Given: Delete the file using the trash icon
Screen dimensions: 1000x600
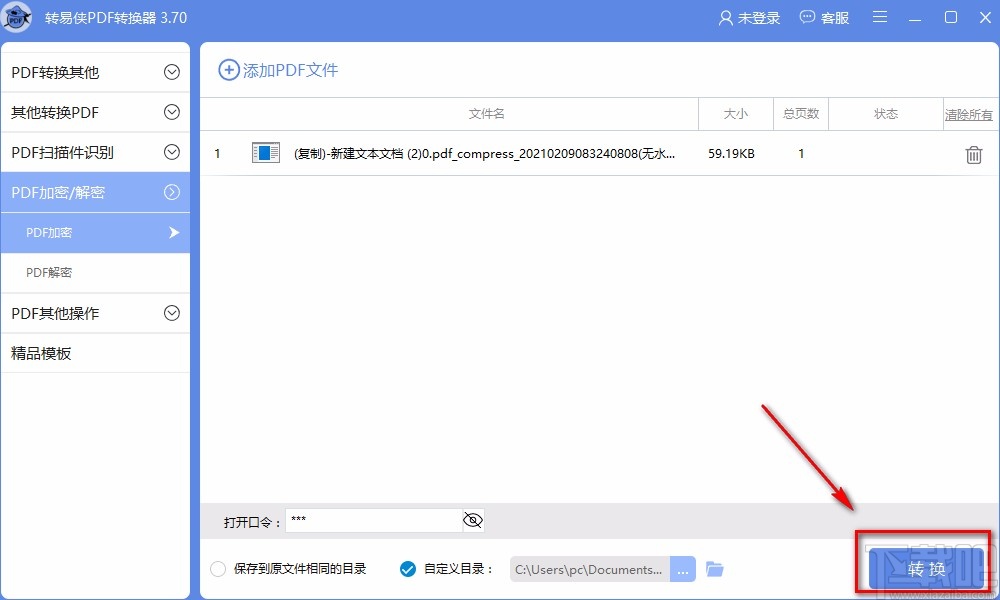Looking at the screenshot, I should pos(971,154).
